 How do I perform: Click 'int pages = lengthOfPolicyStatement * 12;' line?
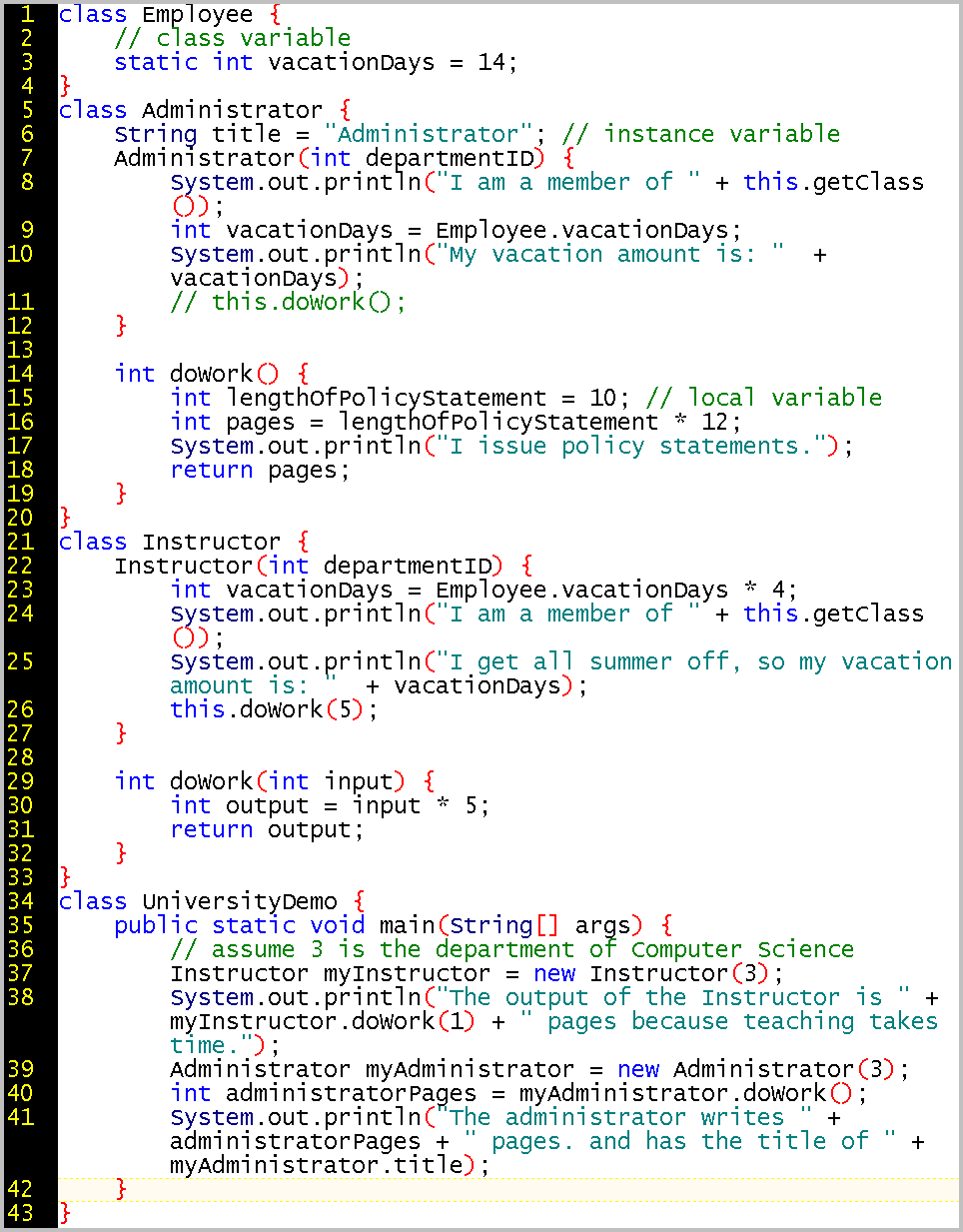coord(457,423)
